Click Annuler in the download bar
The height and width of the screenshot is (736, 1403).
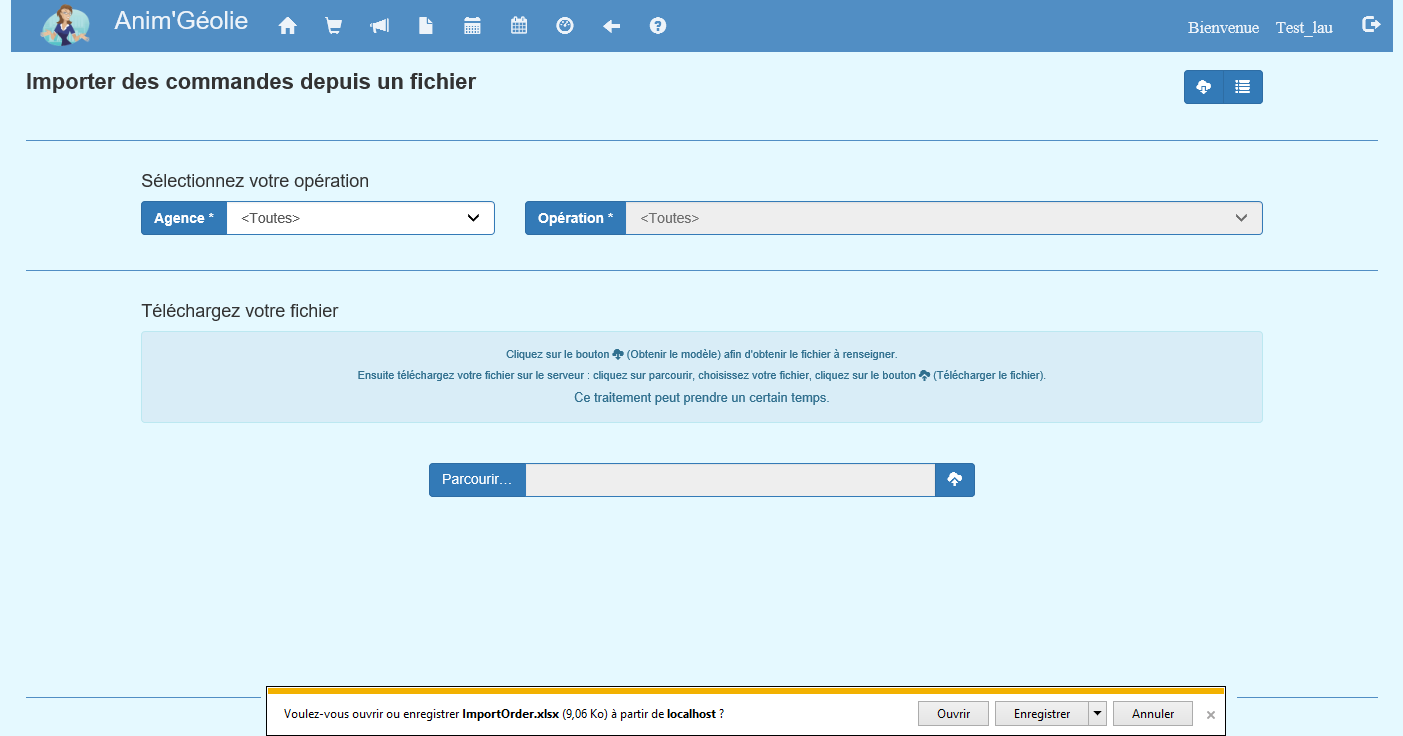(x=1152, y=714)
